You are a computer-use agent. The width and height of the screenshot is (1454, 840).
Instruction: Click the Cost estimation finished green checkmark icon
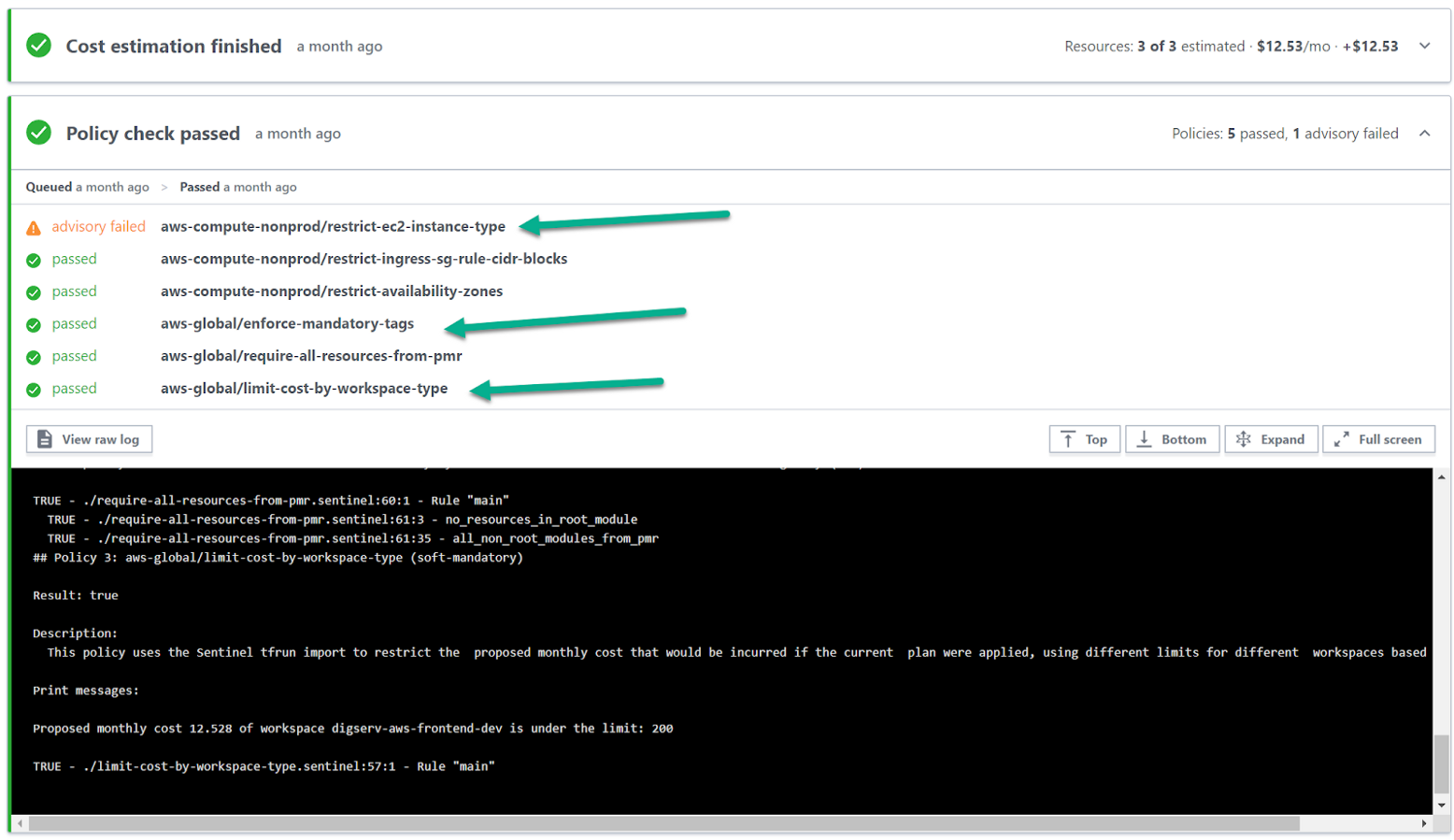pyautogui.click(x=39, y=45)
